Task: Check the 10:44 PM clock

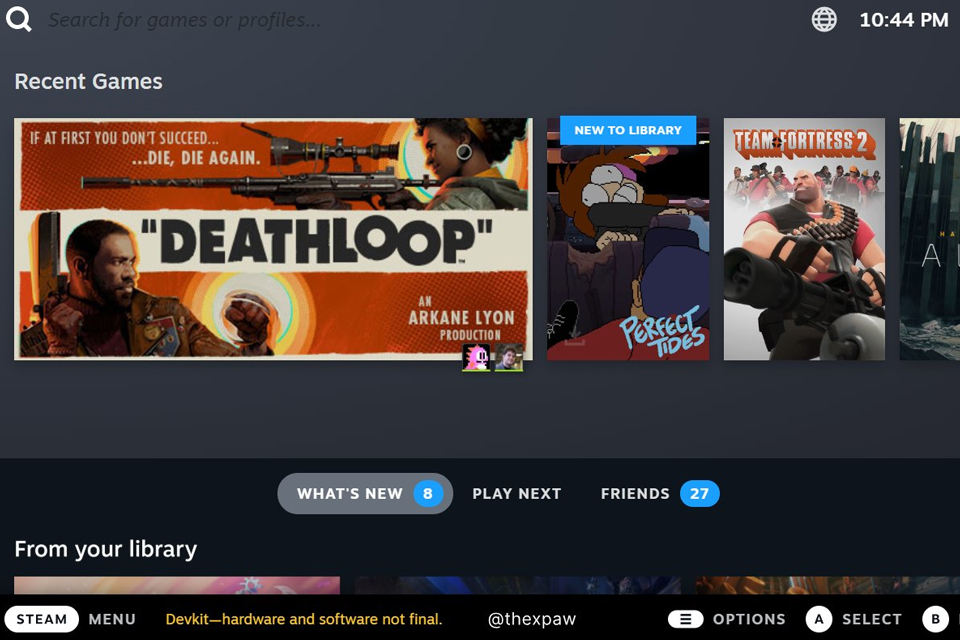Action: pyautogui.click(x=904, y=20)
